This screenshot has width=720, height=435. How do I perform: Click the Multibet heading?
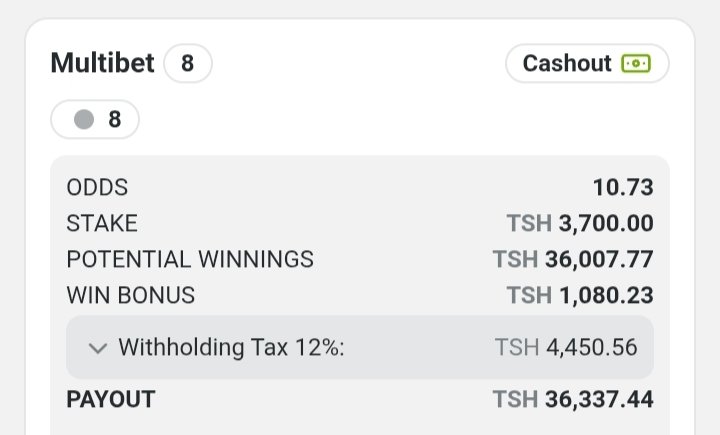[x=102, y=63]
